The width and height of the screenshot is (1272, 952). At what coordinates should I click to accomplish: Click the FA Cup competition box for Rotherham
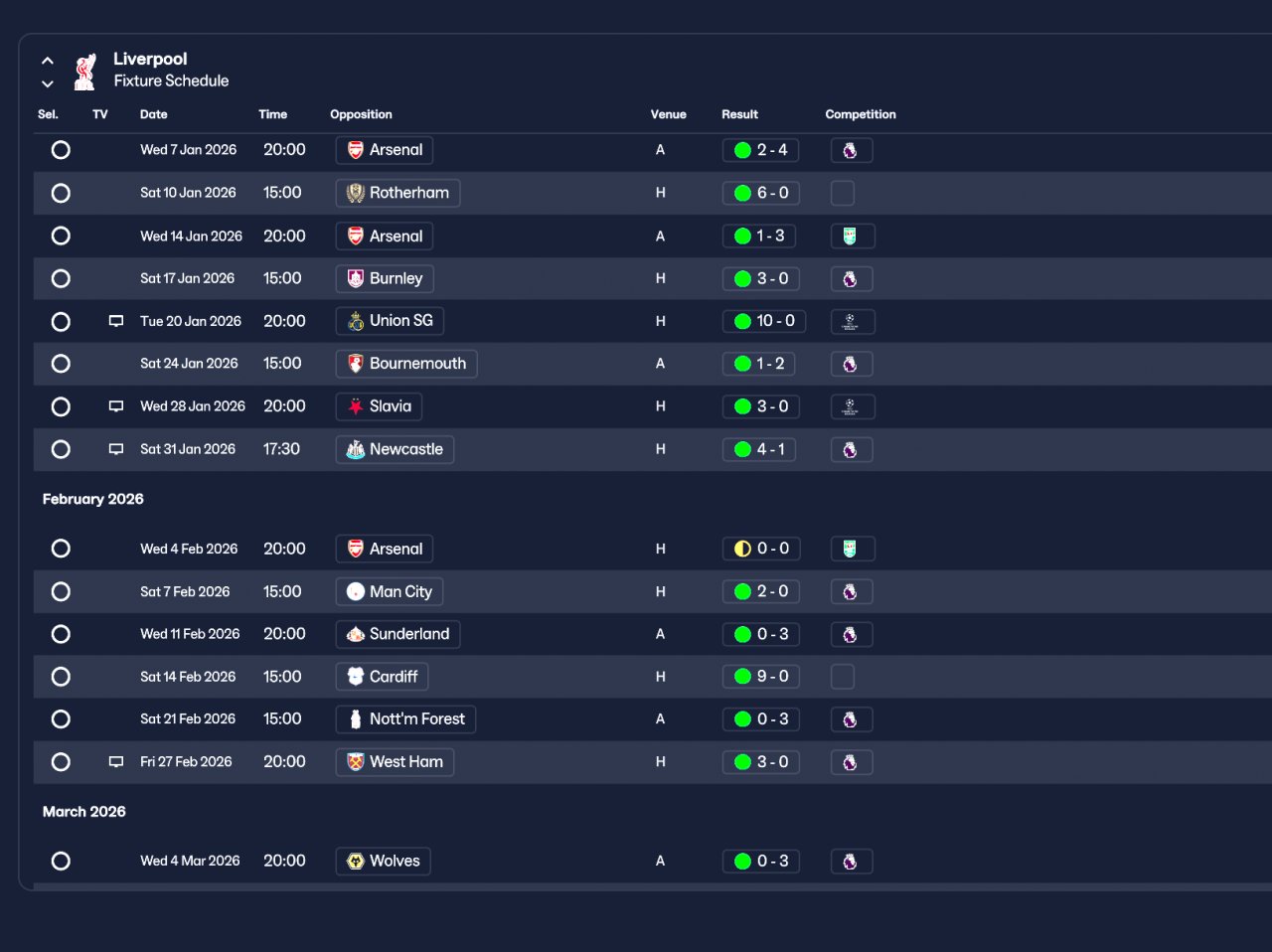tap(843, 193)
